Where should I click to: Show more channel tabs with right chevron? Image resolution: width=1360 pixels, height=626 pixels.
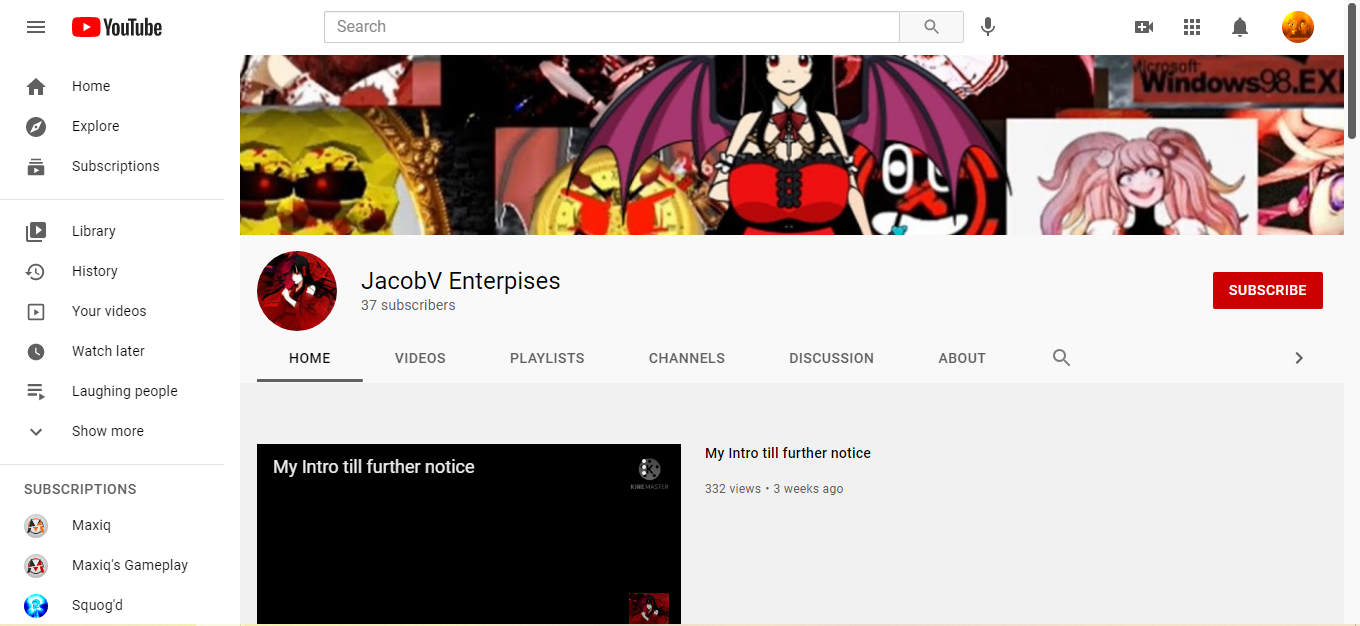(x=1299, y=358)
